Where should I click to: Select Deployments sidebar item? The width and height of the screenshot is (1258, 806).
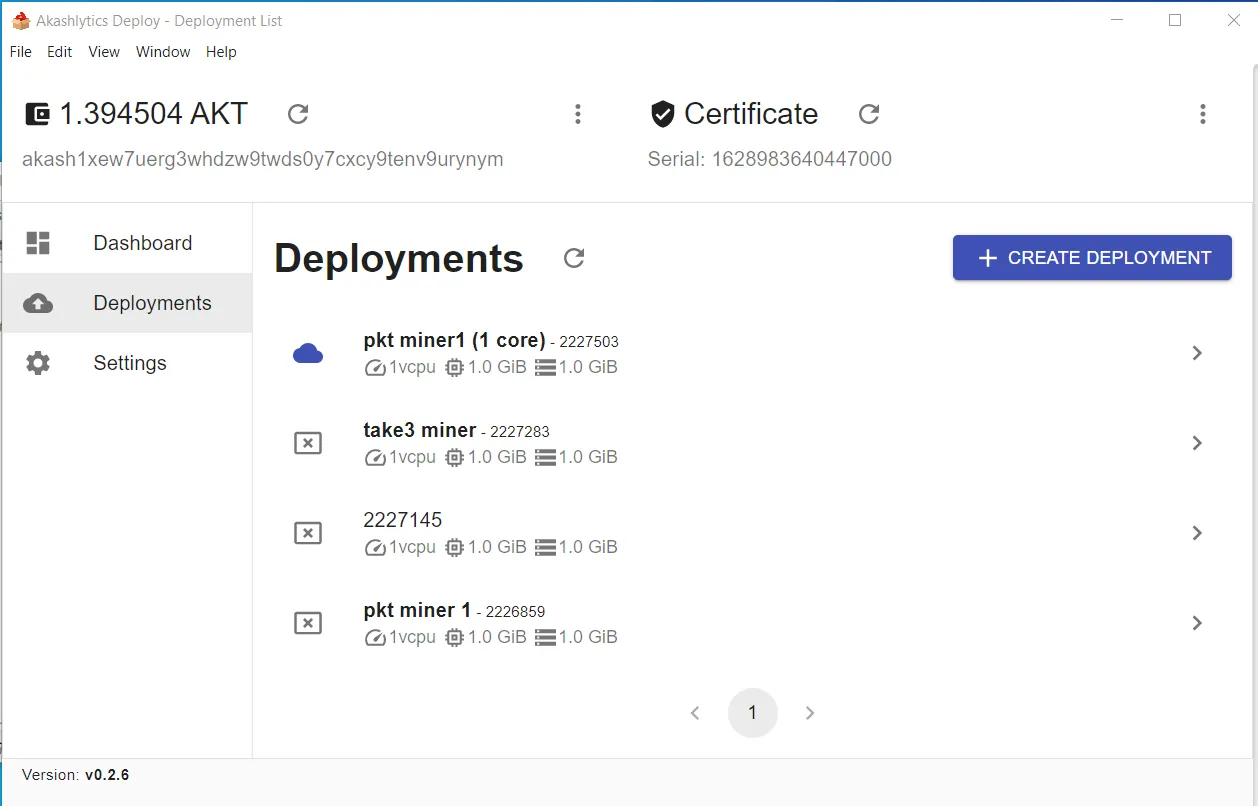[x=127, y=303]
